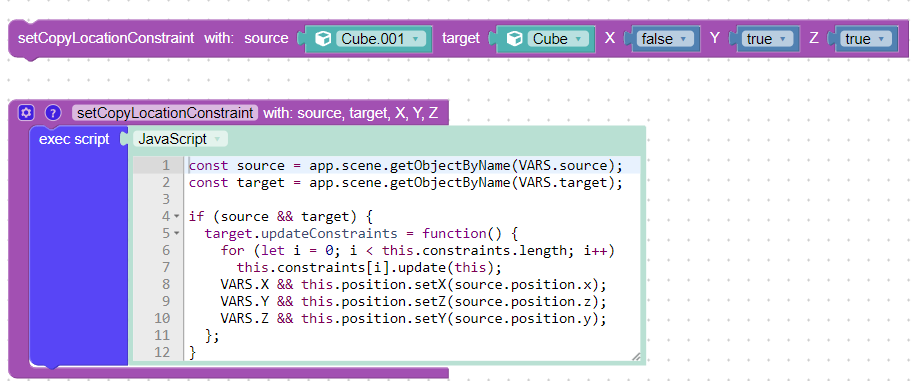Click line number 12 in the gutter
Image resolution: width=914 pixels, height=381 pixels.
(x=163, y=352)
